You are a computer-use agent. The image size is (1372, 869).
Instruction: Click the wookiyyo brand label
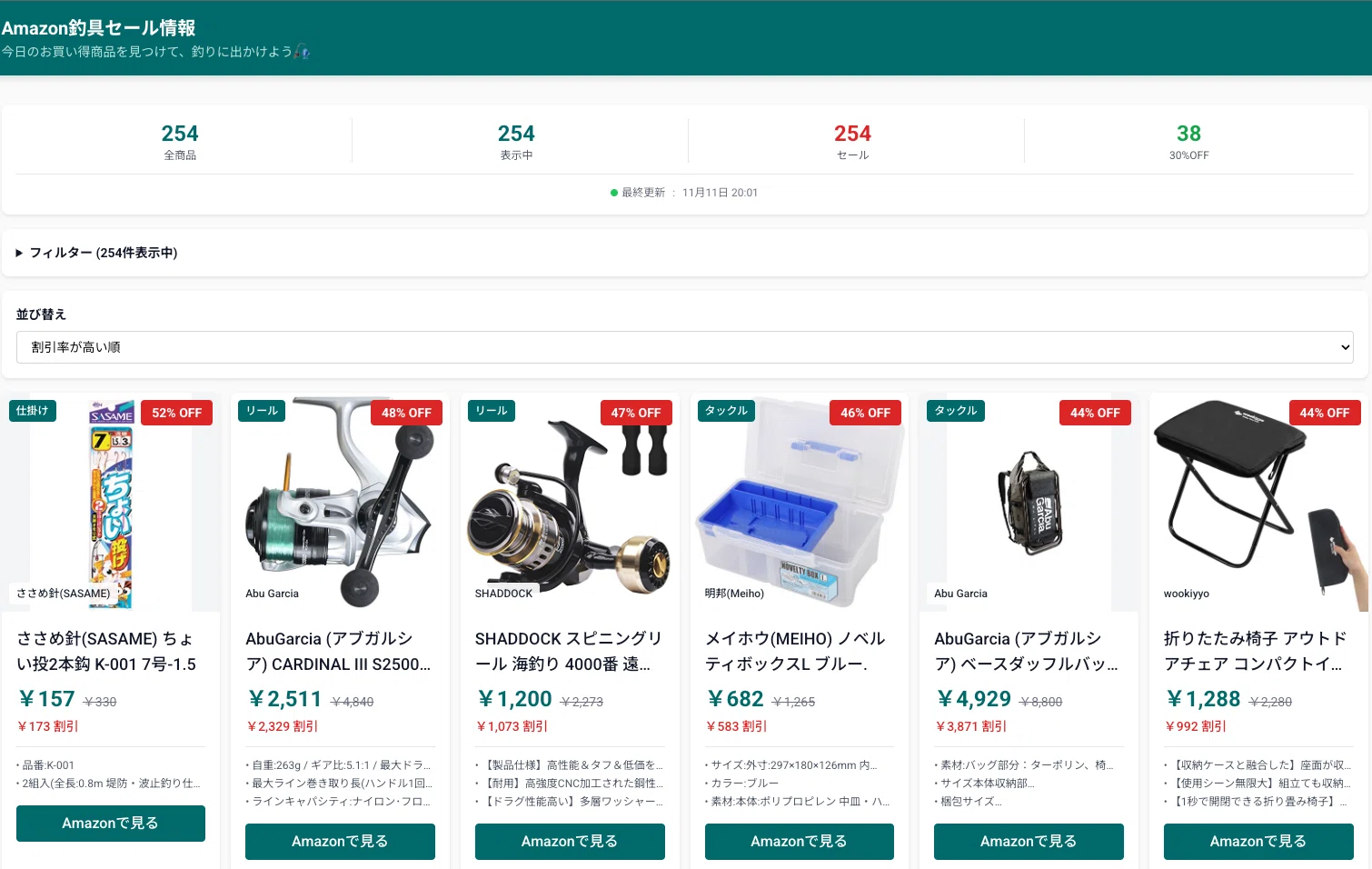1187,594
